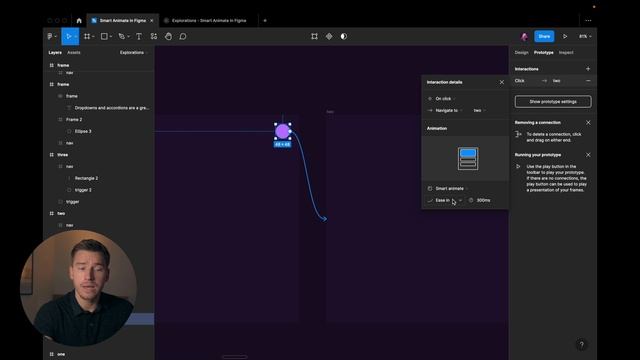
Task: Click the animation preview thumbnail
Action: coord(468,158)
